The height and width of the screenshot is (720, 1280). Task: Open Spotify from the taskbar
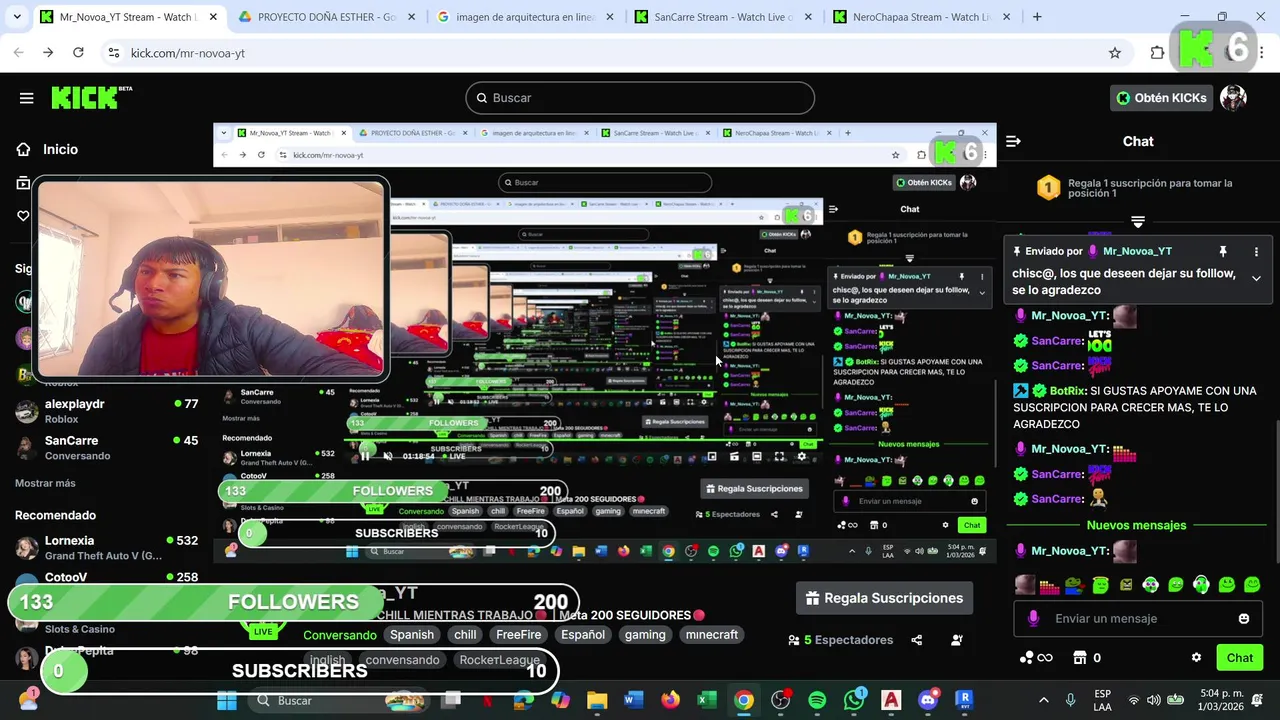pyautogui.click(x=817, y=701)
